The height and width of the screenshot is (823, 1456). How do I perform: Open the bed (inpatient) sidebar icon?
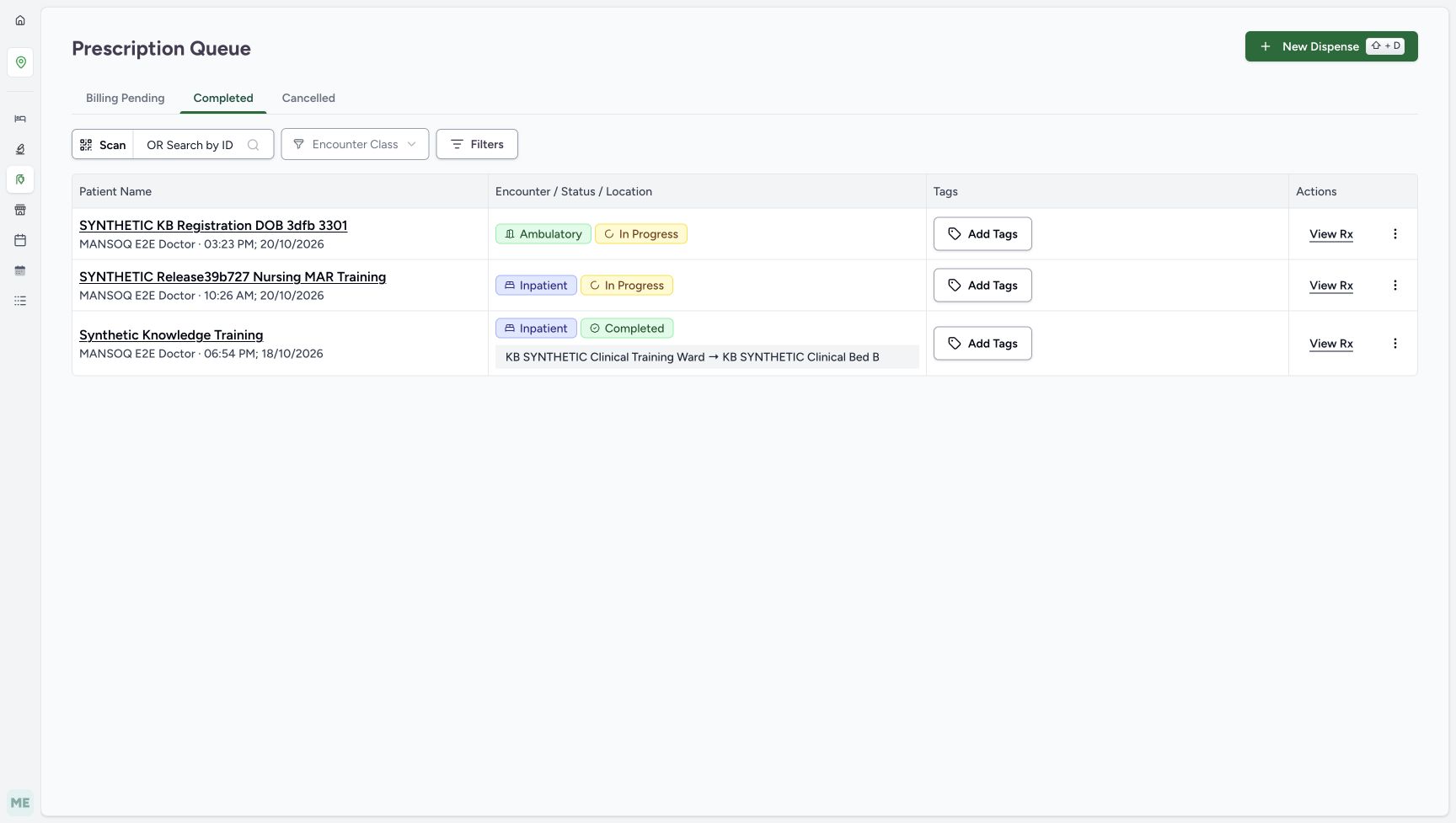click(20, 119)
